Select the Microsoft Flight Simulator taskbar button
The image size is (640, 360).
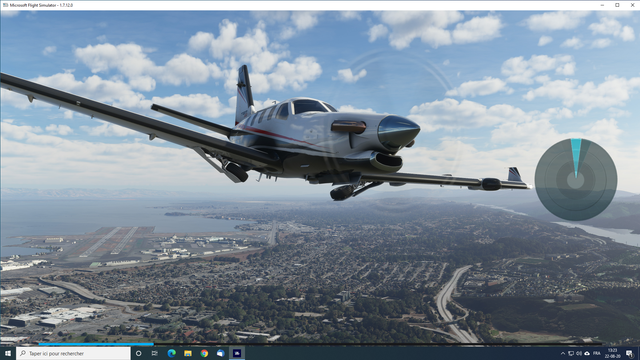[x=237, y=353]
